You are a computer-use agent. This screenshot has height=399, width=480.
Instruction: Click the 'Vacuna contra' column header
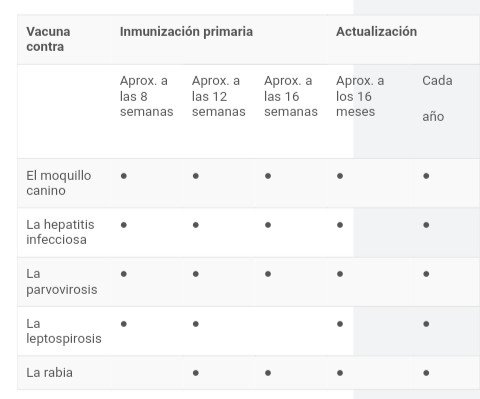pos(48,39)
